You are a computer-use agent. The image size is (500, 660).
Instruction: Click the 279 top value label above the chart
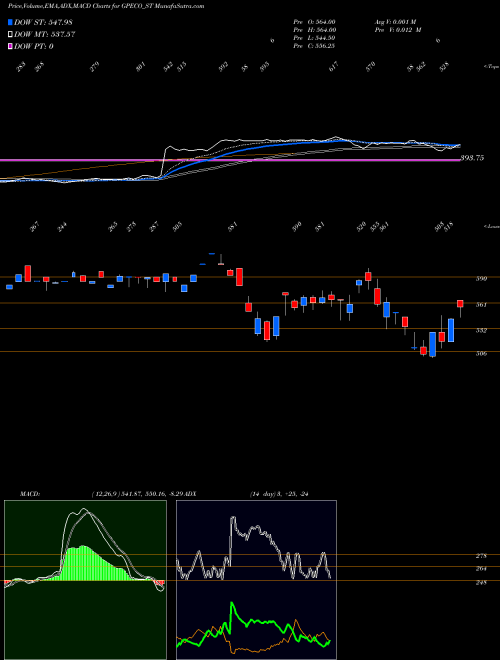[x=95, y=67]
